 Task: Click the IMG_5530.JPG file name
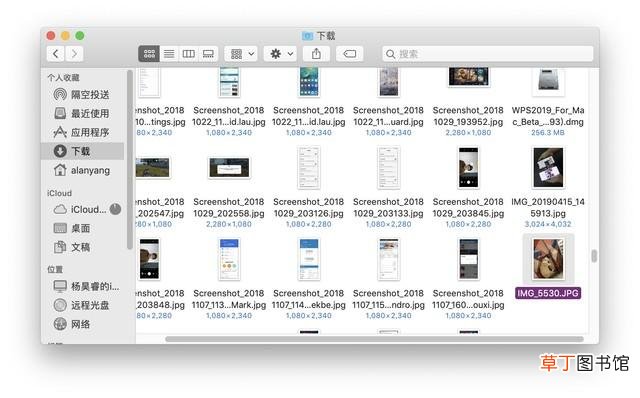(548, 293)
